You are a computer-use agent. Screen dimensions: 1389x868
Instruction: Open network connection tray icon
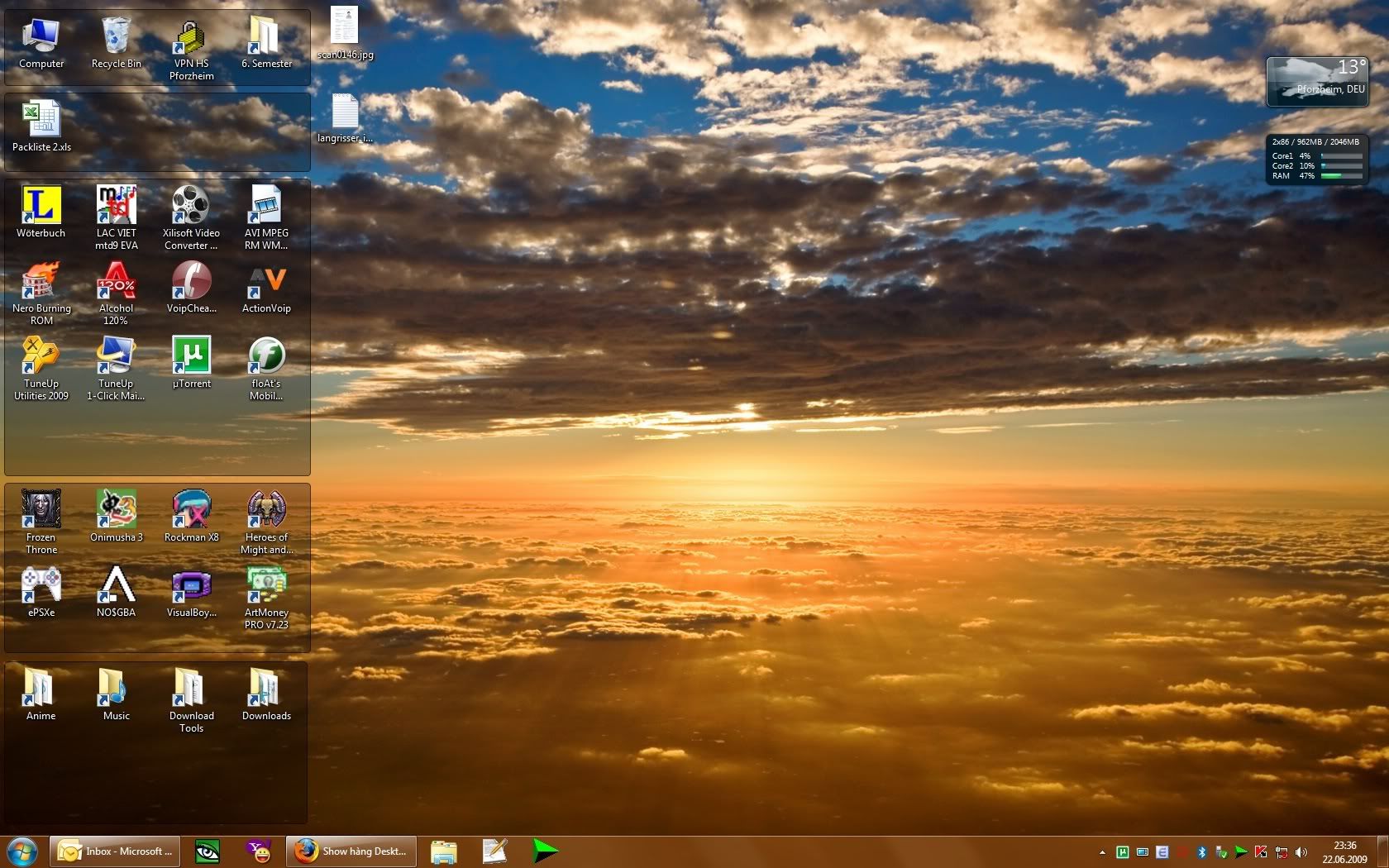(x=1282, y=852)
